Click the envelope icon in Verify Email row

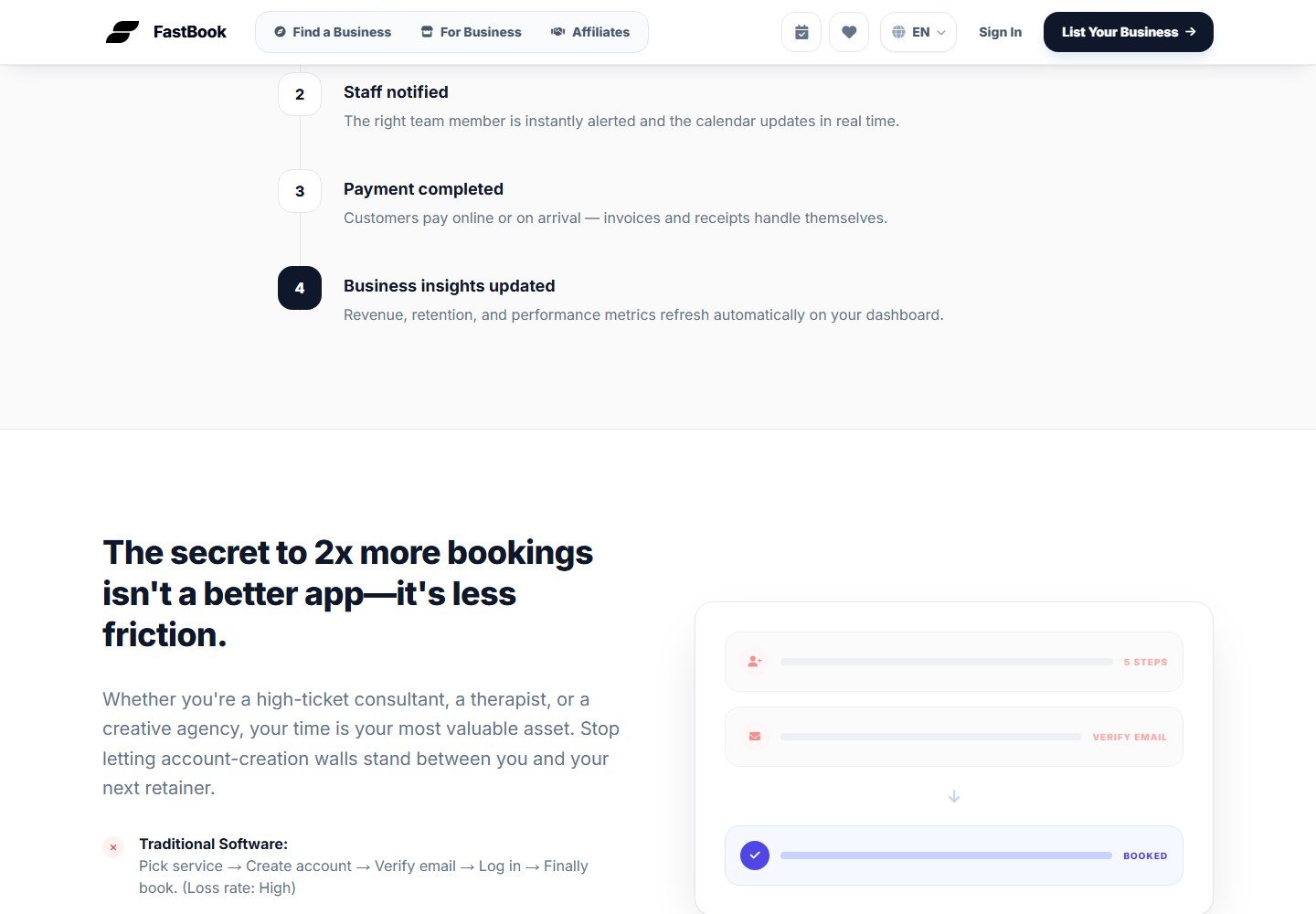click(755, 736)
